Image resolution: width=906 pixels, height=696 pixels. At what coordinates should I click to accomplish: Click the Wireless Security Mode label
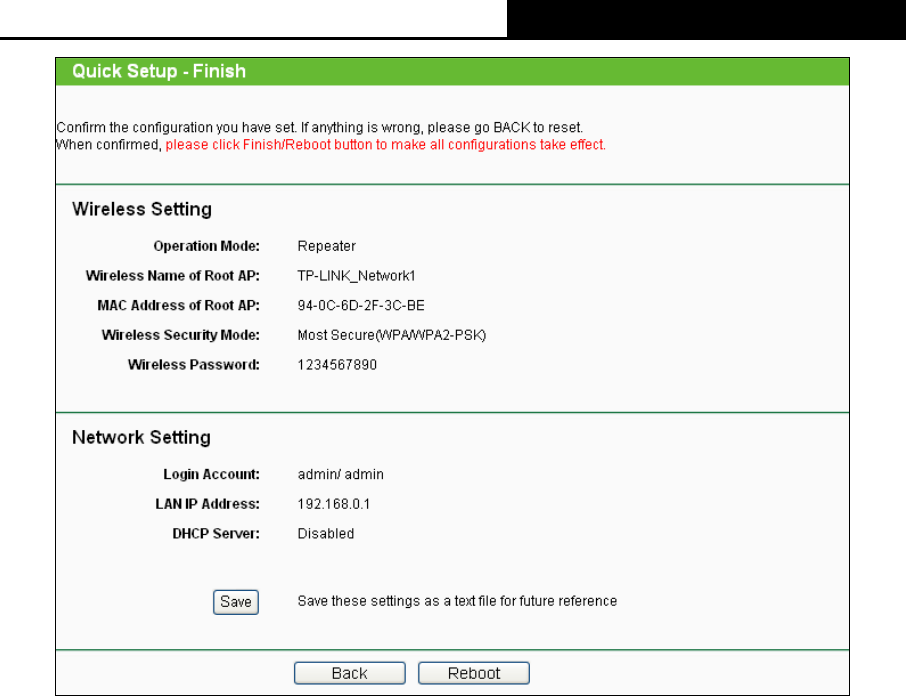pos(181,335)
